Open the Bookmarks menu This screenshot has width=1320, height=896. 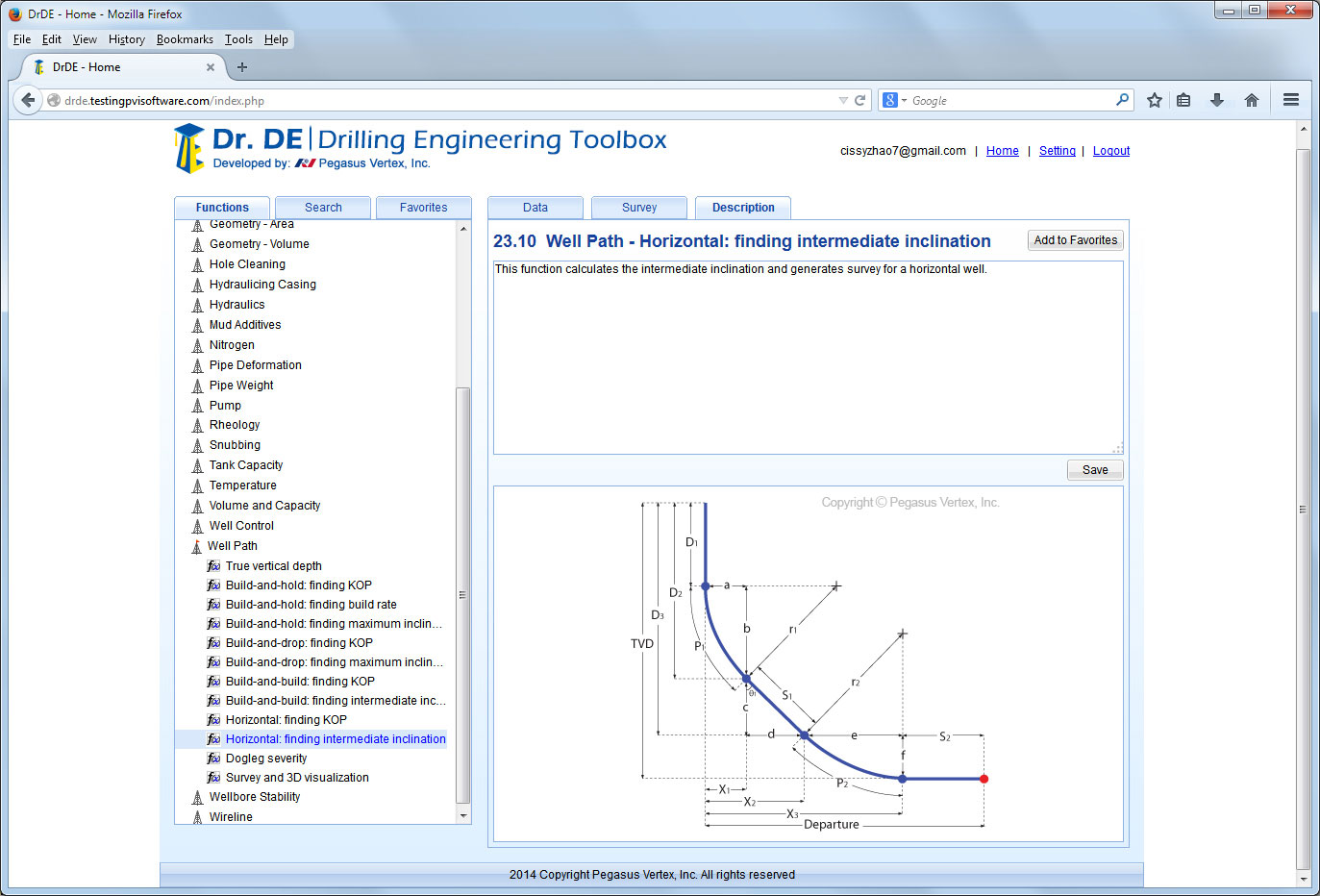coord(185,39)
